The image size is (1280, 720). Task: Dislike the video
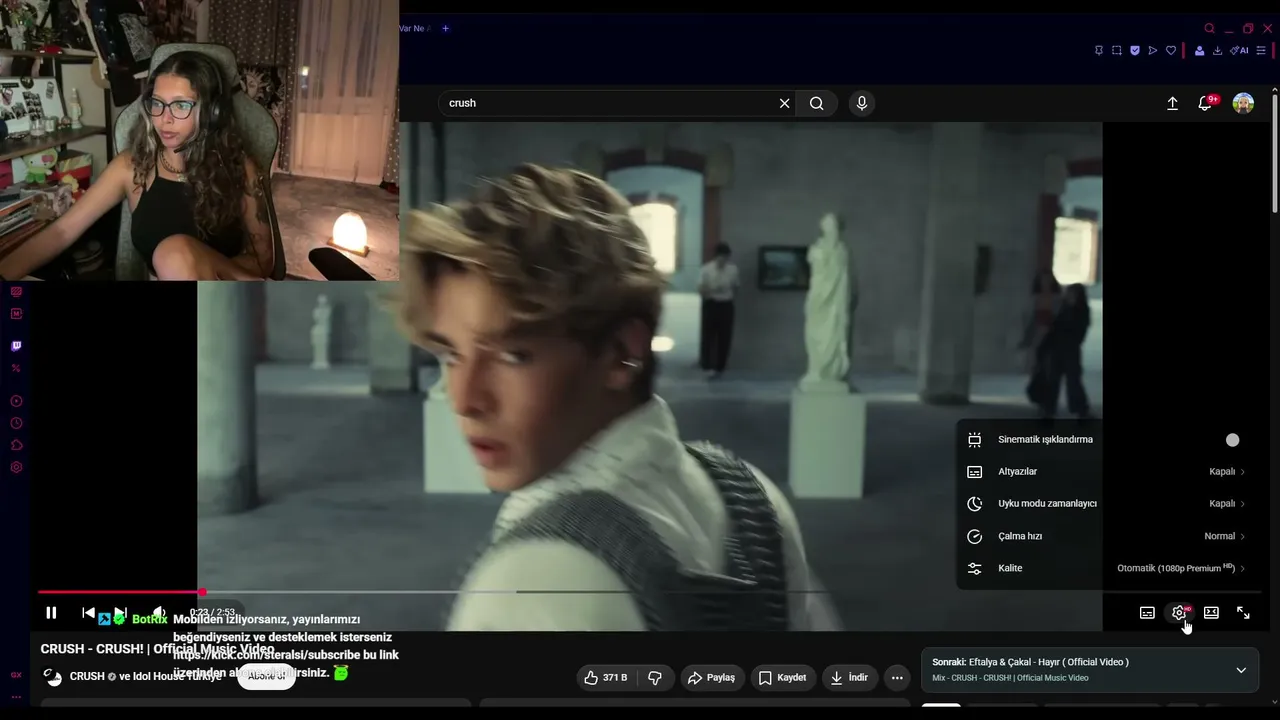coord(655,678)
